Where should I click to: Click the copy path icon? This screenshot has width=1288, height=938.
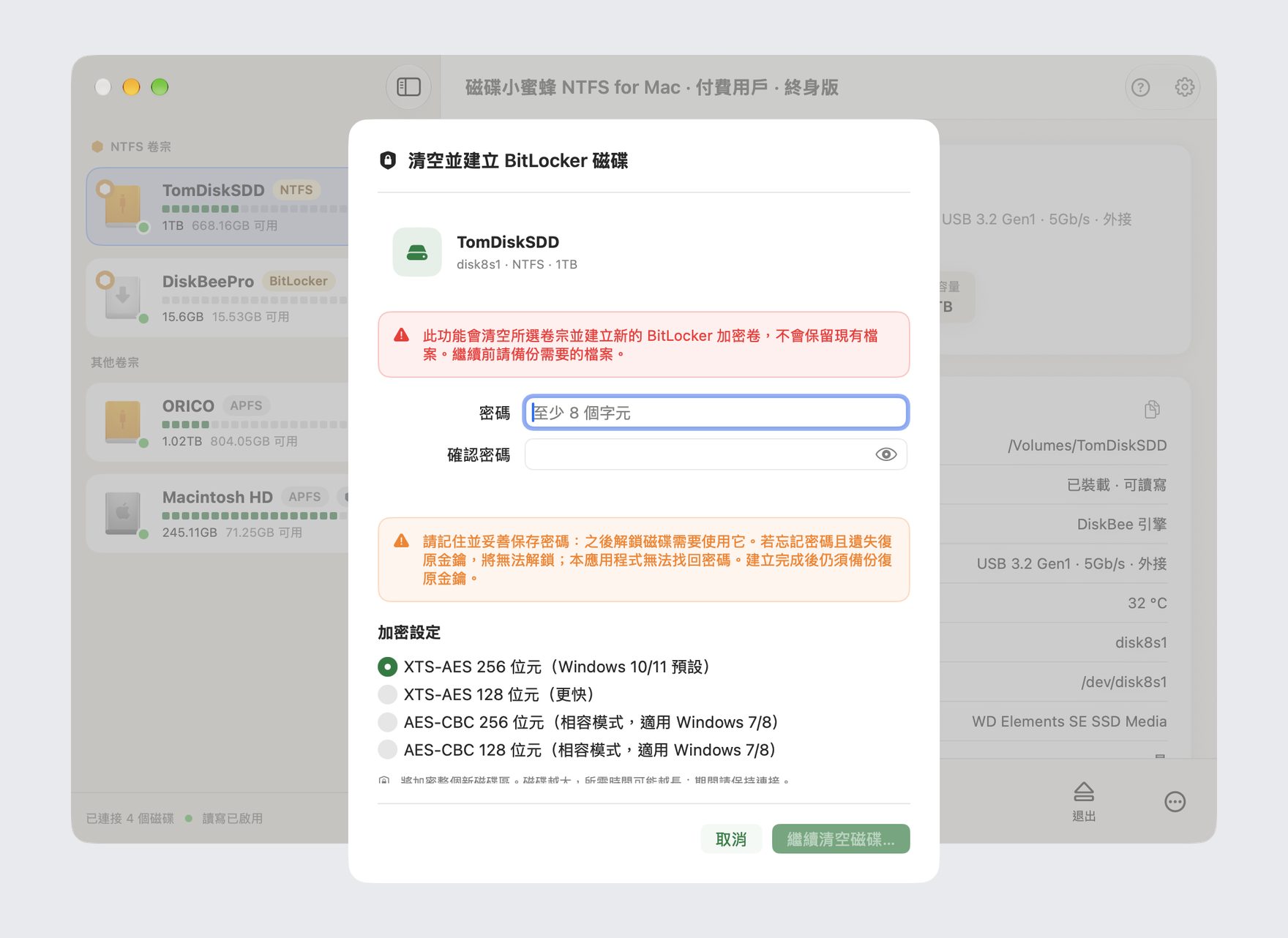pos(1152,410)
